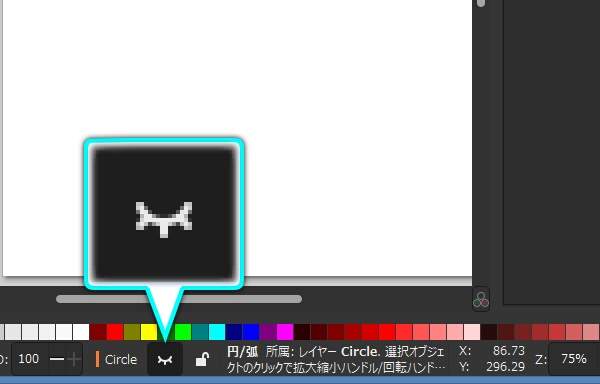Viewport: 600px width, 384px height.
Task: Pick the purple palette swatch
Action: (x=268, y=332)
